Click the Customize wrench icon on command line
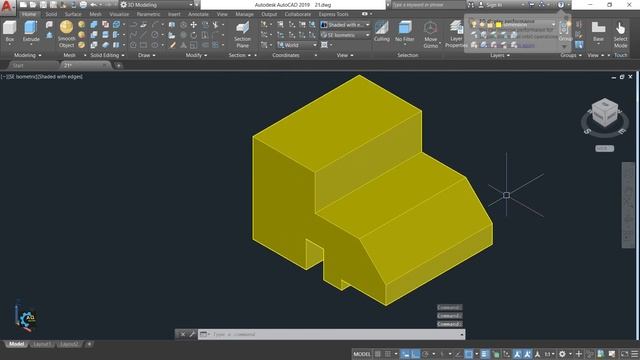Viewport: 640px width, 360px height. tap(192, 334)
